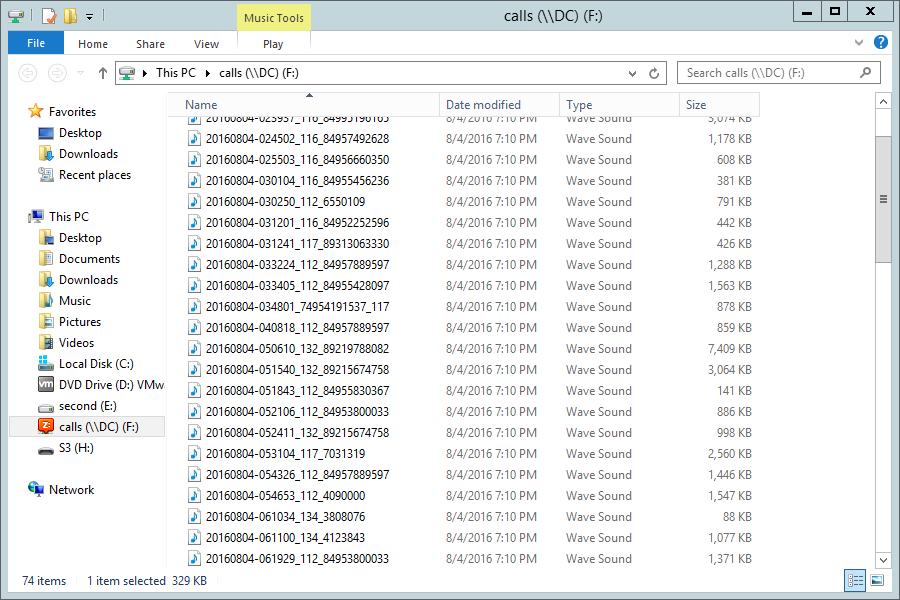The width and height of the screenshot is (900, 600).
Task: Click the New folder quick access icon
Action: tap(70, 15)
